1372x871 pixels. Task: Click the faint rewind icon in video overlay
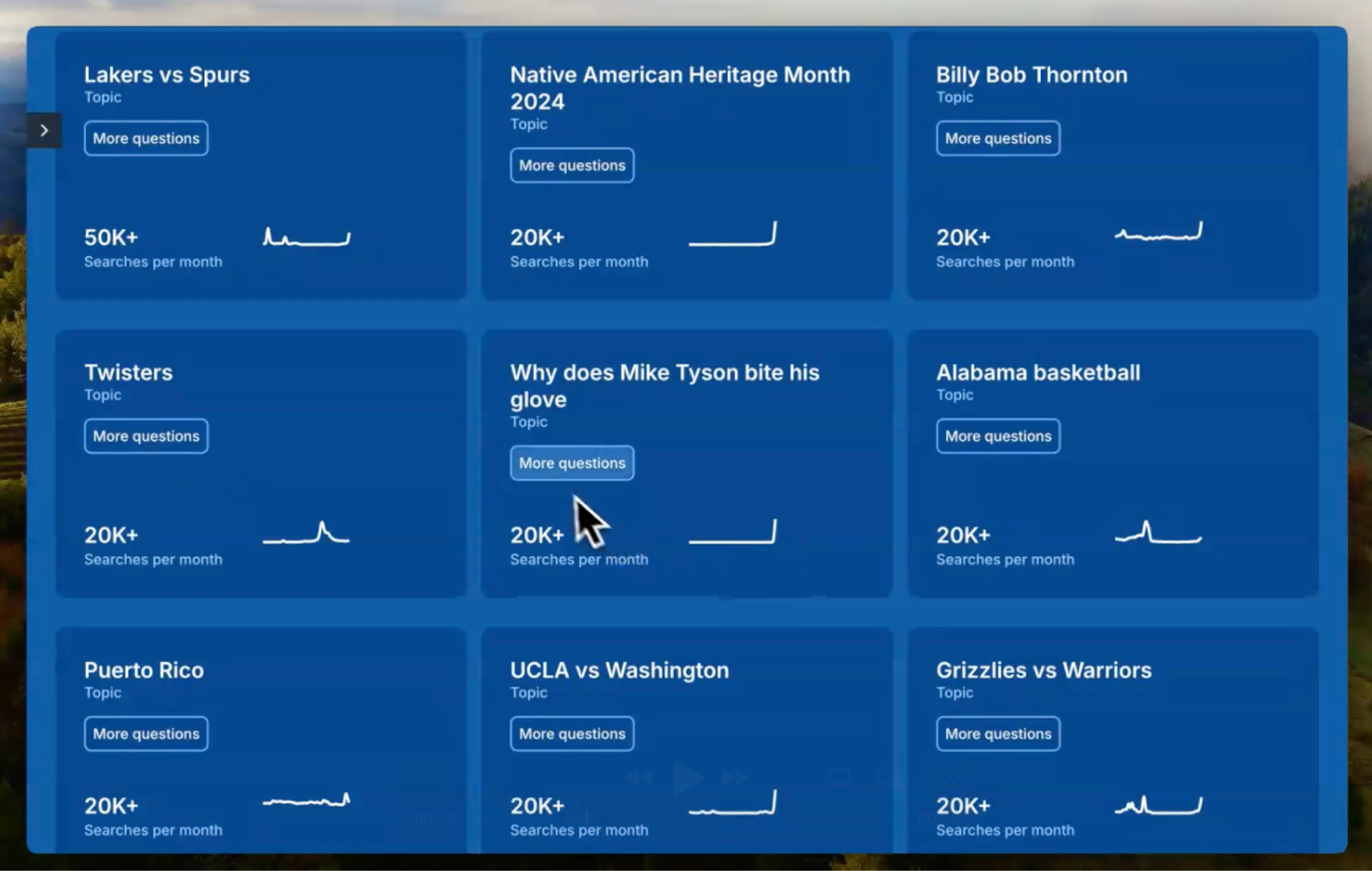coord(638,778)
